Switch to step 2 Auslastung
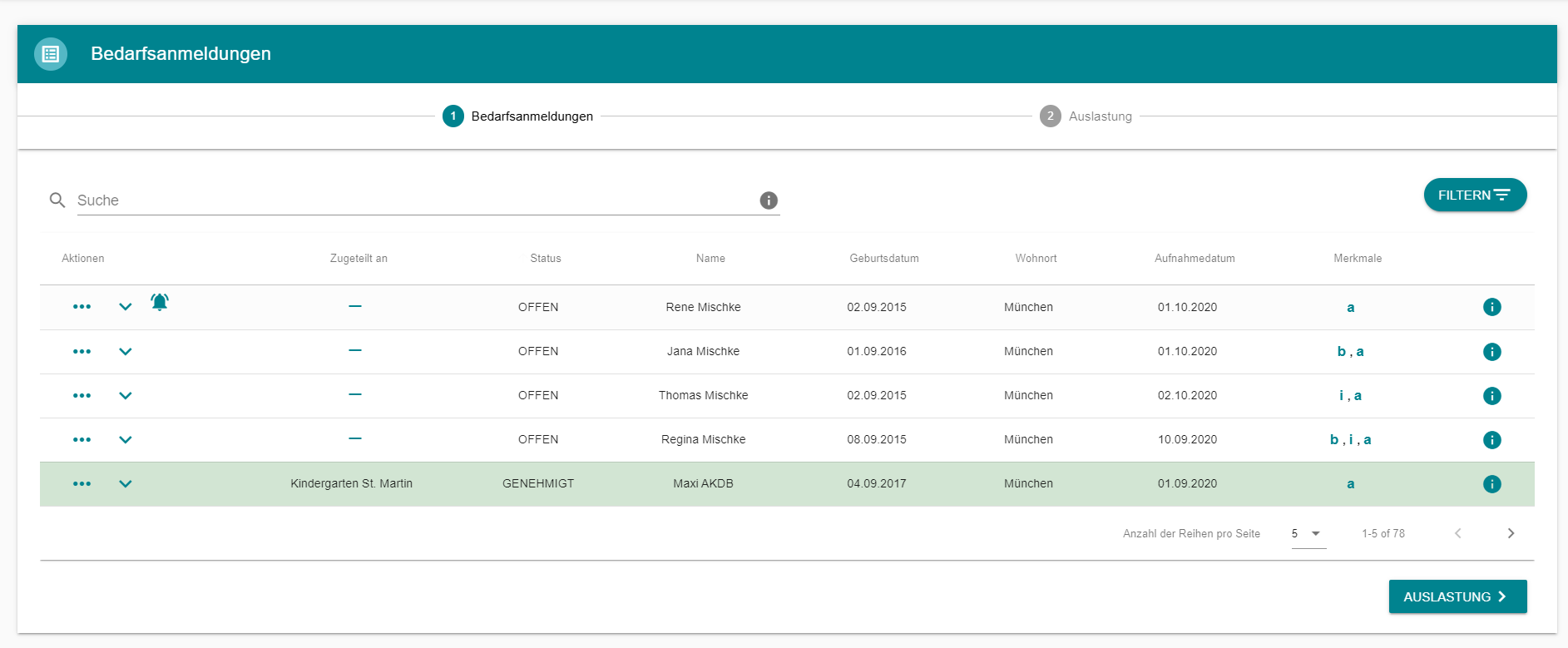The width and height of the screenshot is (1568, 648). pyautogui.click(x=1086, y=116)
